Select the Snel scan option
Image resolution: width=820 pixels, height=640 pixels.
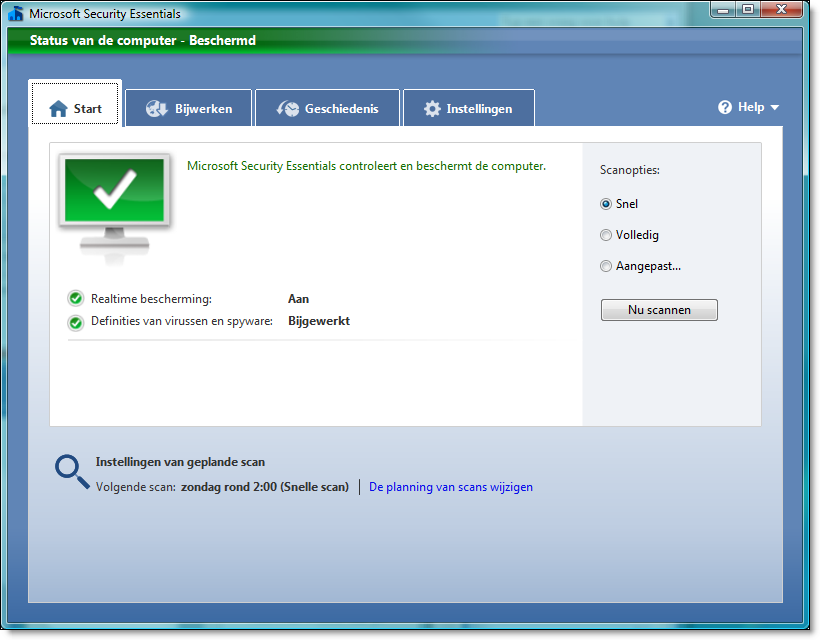click(619, 204)
